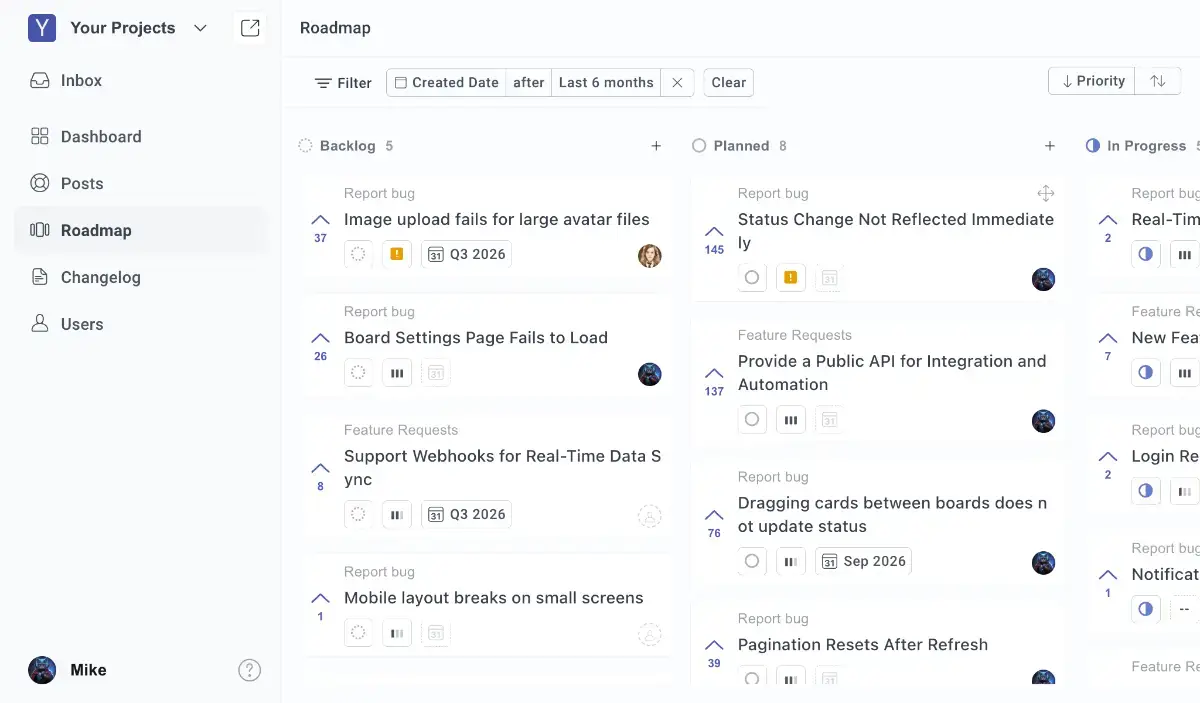Toggle the sort direction arrows button
The image size is (1200, 703).
[x=1157, y=81]
